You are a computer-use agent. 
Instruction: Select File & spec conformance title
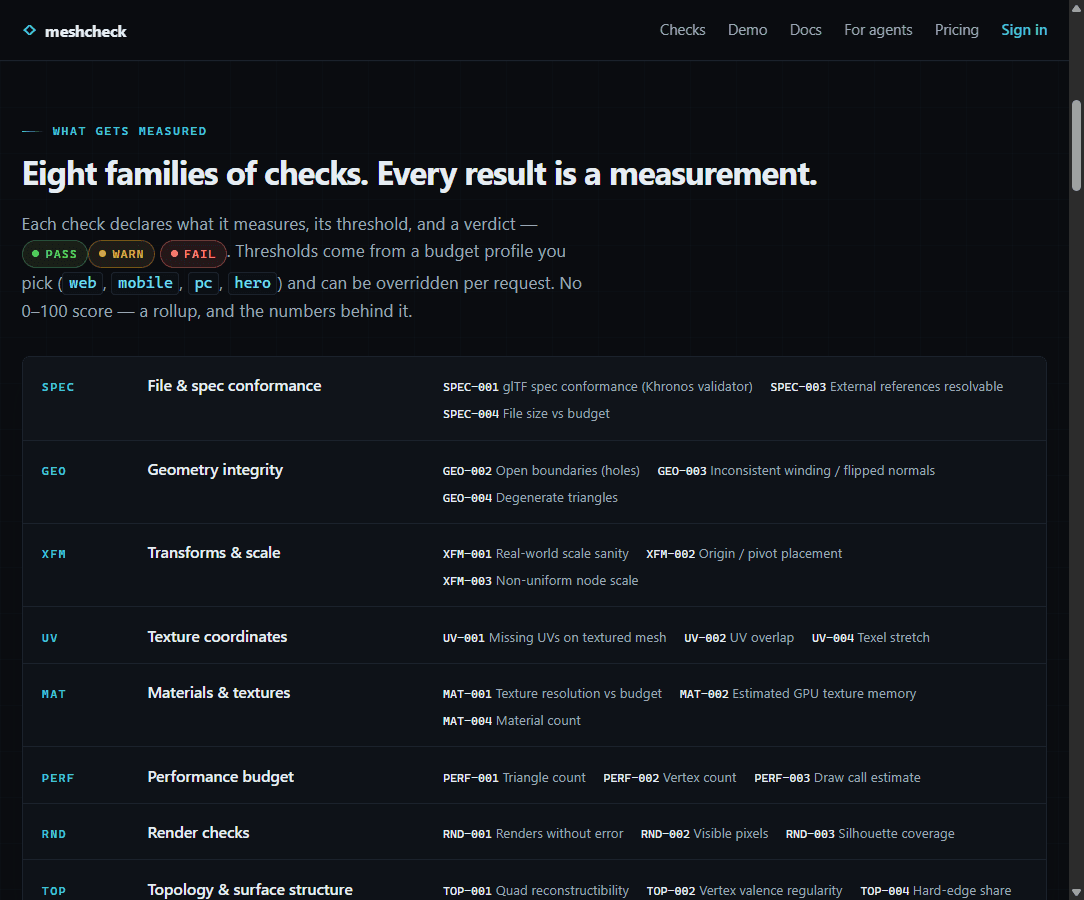(234, 386)
